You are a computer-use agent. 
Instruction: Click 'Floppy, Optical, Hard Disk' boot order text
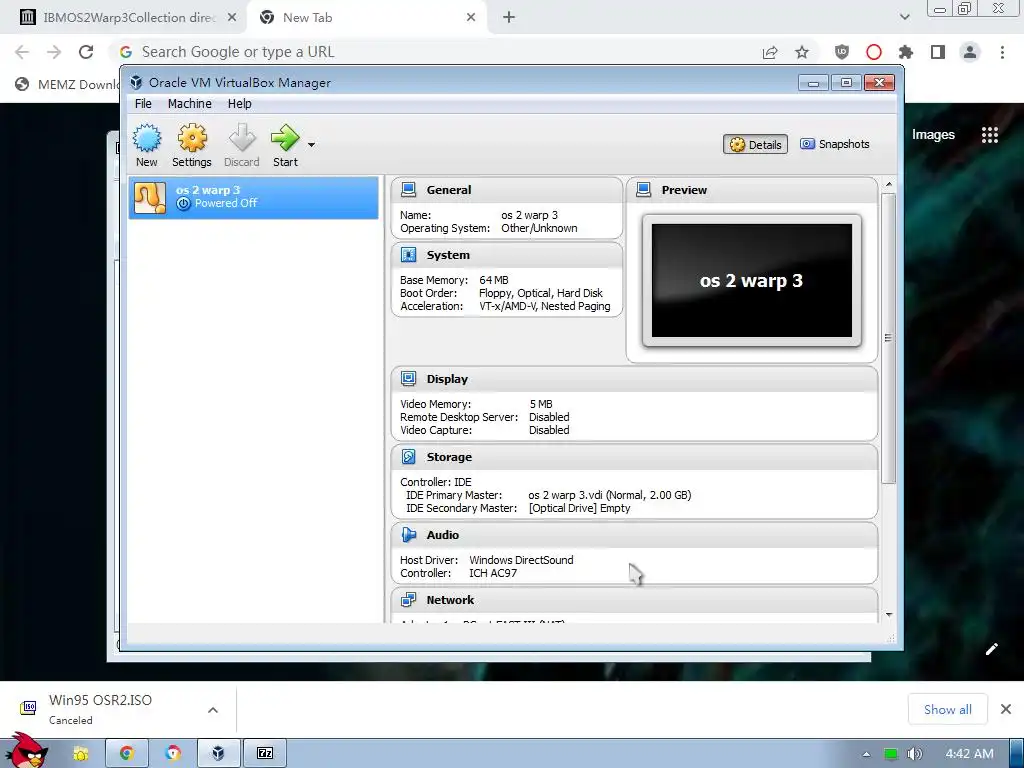pyautogui.click(x=541, y=293)
